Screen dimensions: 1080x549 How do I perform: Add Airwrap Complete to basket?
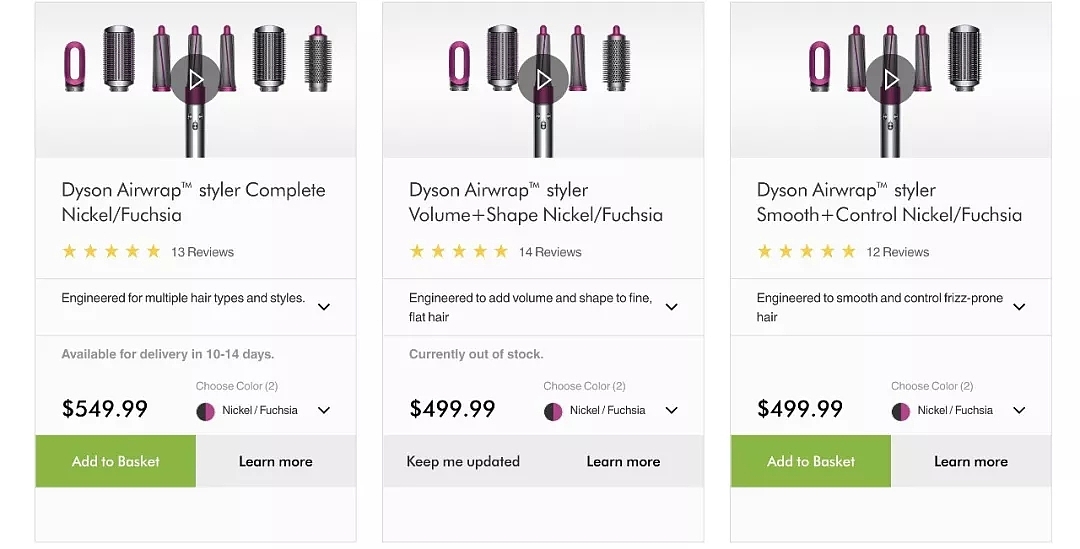116,461
